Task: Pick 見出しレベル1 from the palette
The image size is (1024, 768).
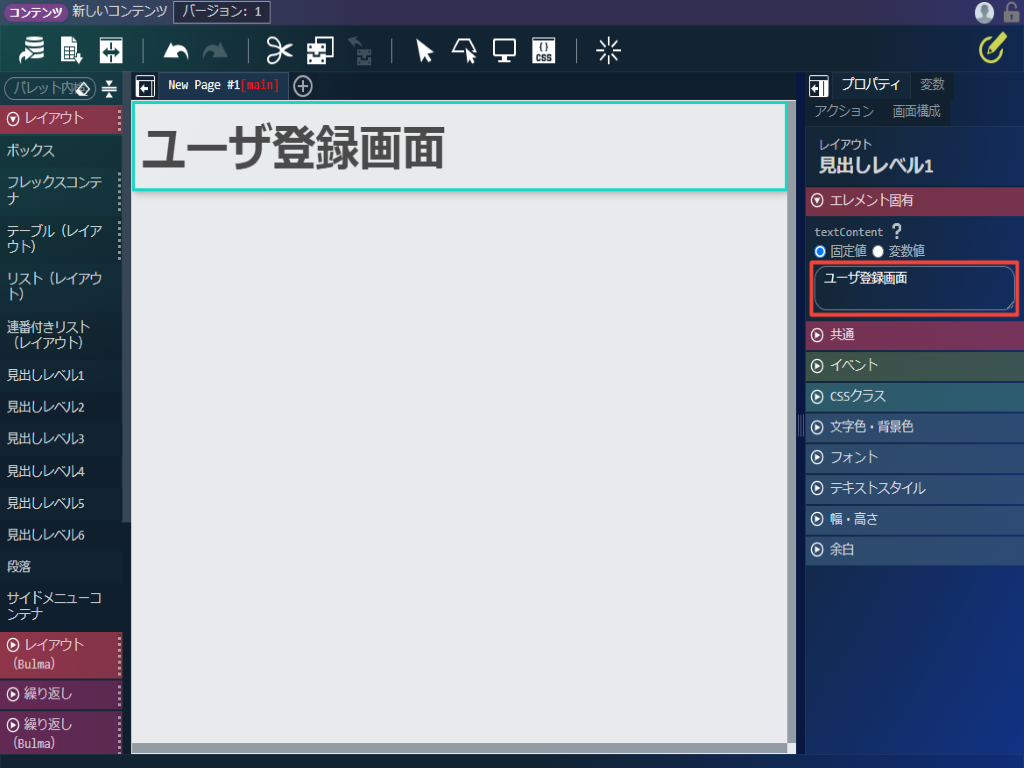Action: pyautogui.click(x=61, y=376)
